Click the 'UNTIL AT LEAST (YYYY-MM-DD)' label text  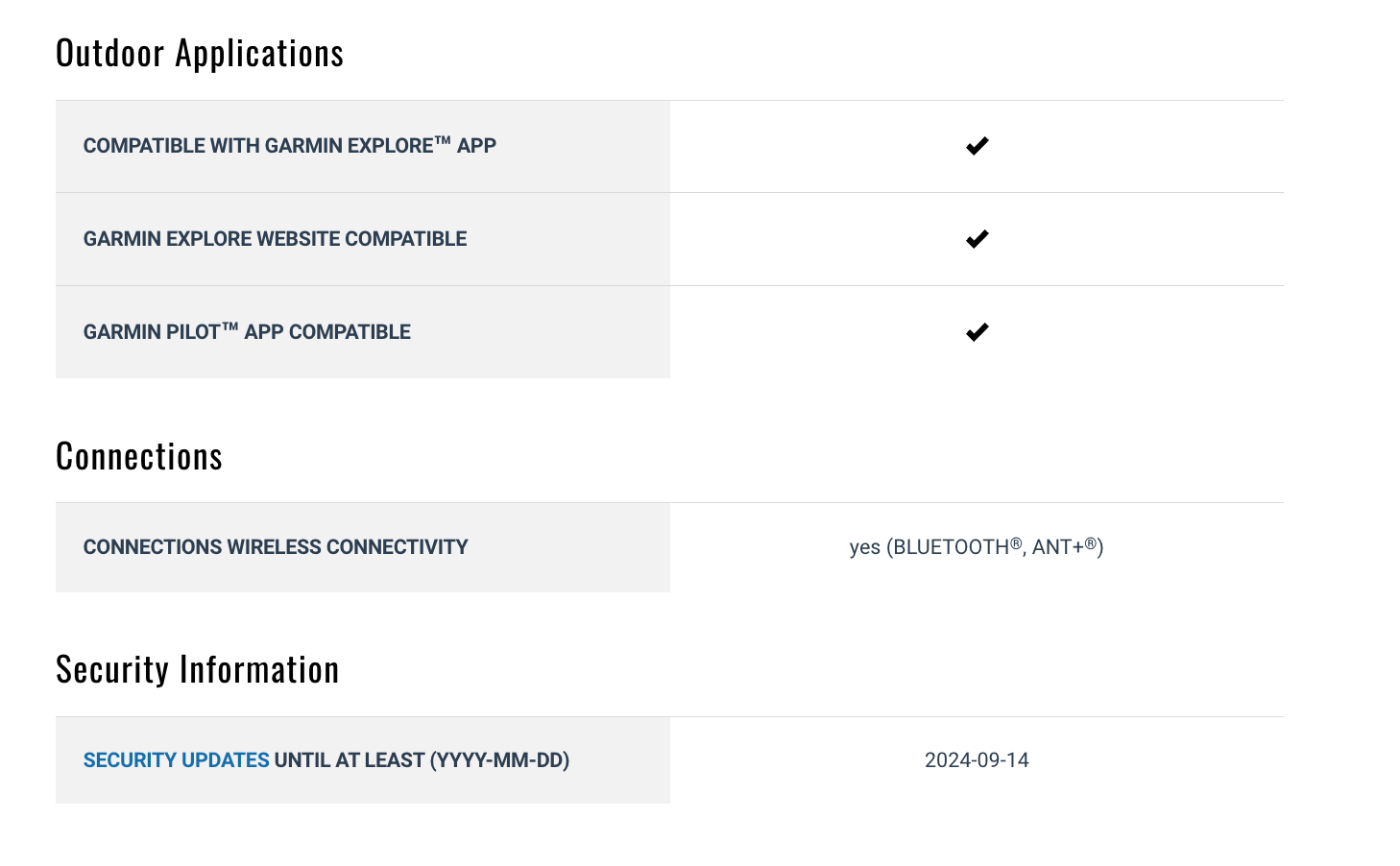(x=422, y=760)
